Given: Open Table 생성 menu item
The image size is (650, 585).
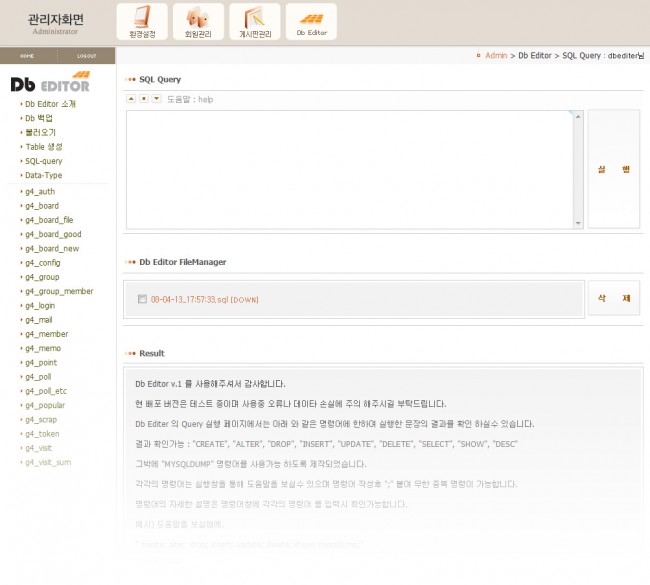Looking at the screenshot, I should (x=44, y=147).
